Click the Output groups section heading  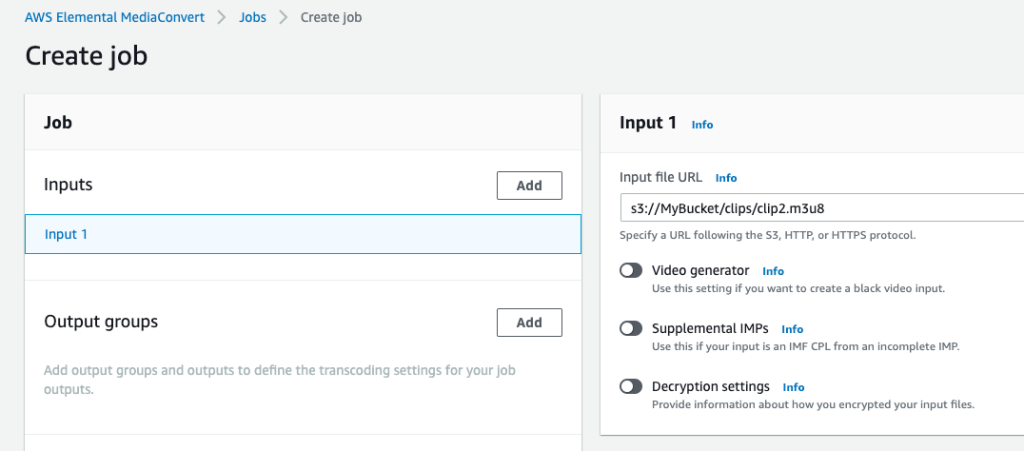coord(101,322)
